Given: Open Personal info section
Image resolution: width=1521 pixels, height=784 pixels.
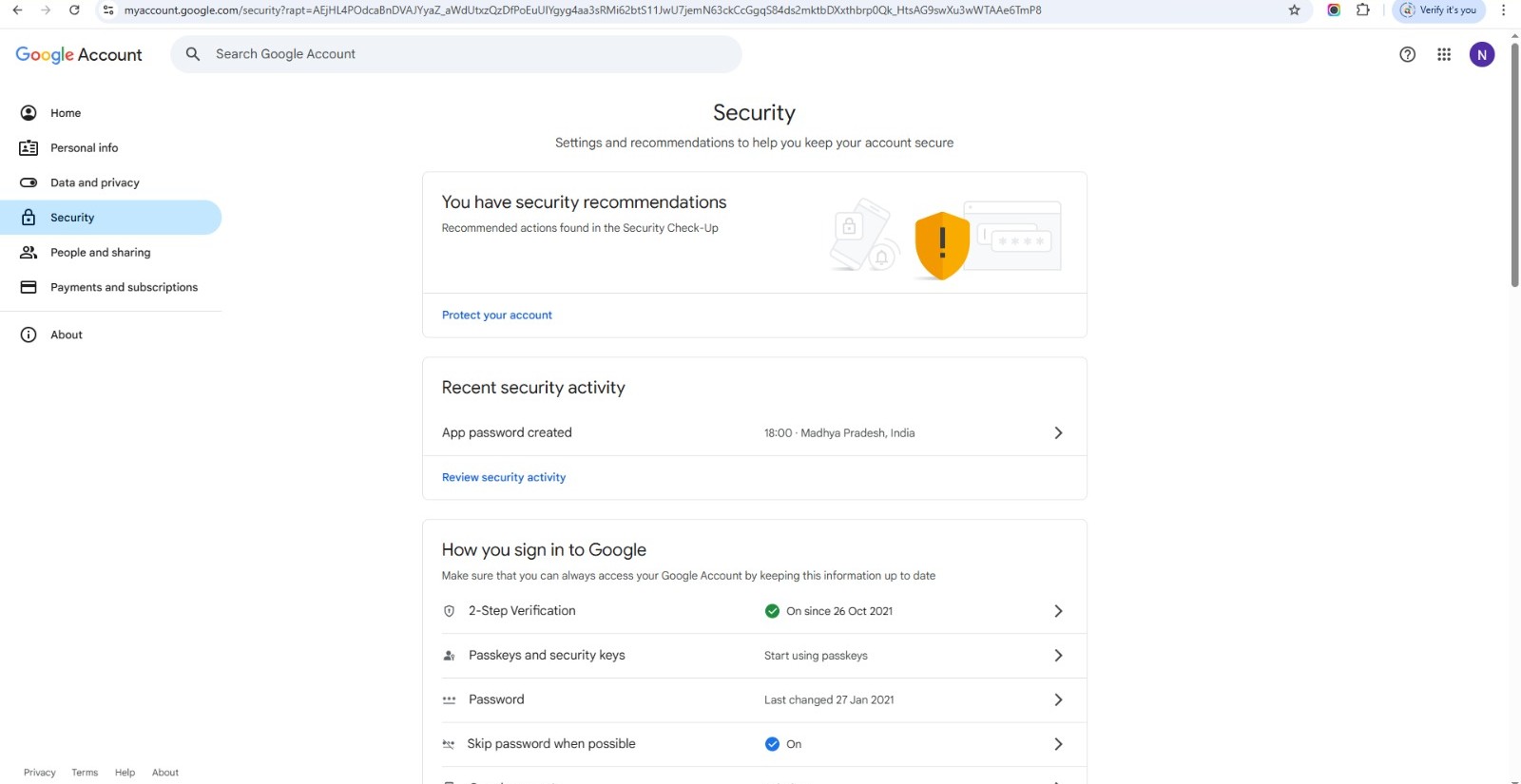Looking at the screenshot, I should pos(110,148).
